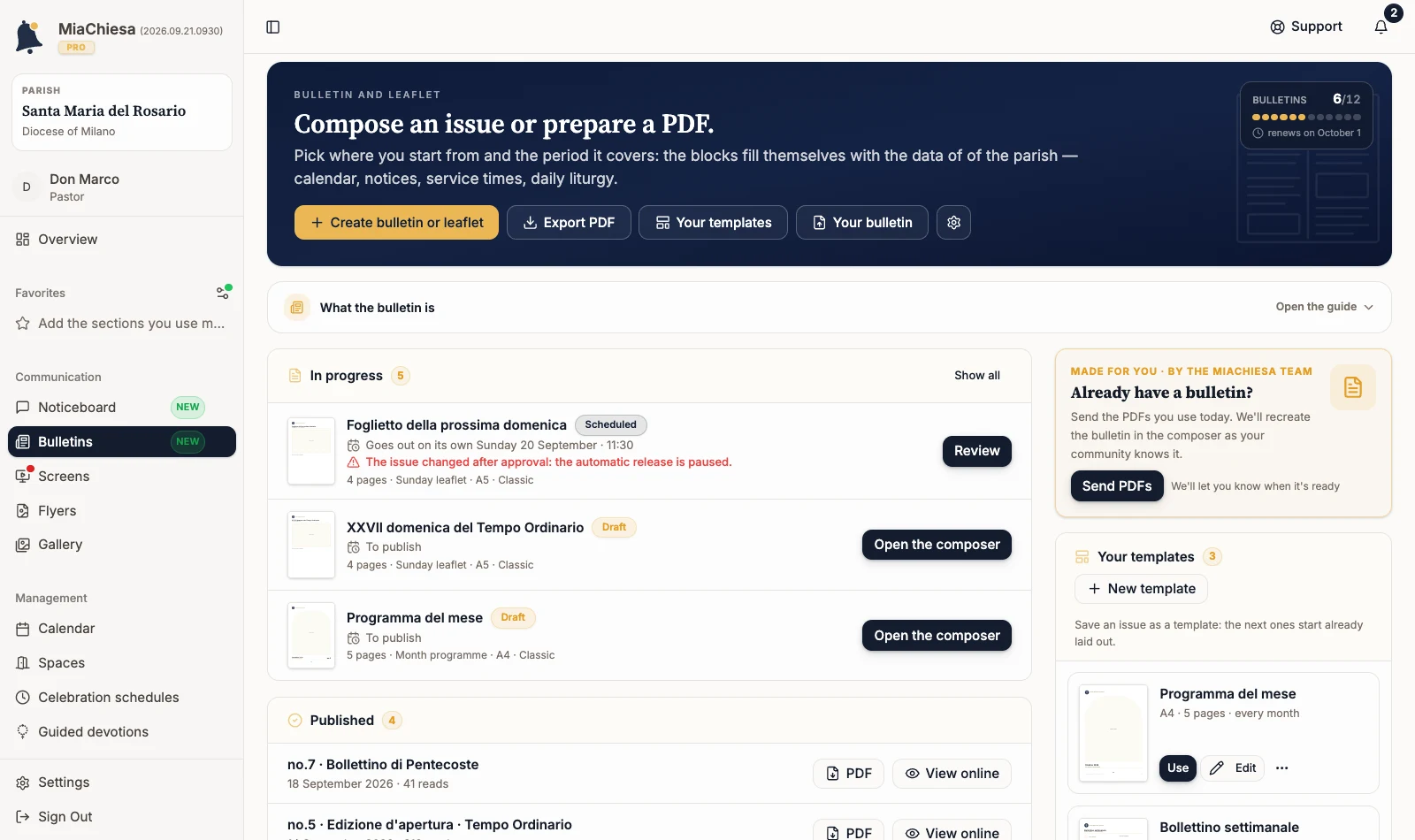Customize favorites icon

[224, 293]
